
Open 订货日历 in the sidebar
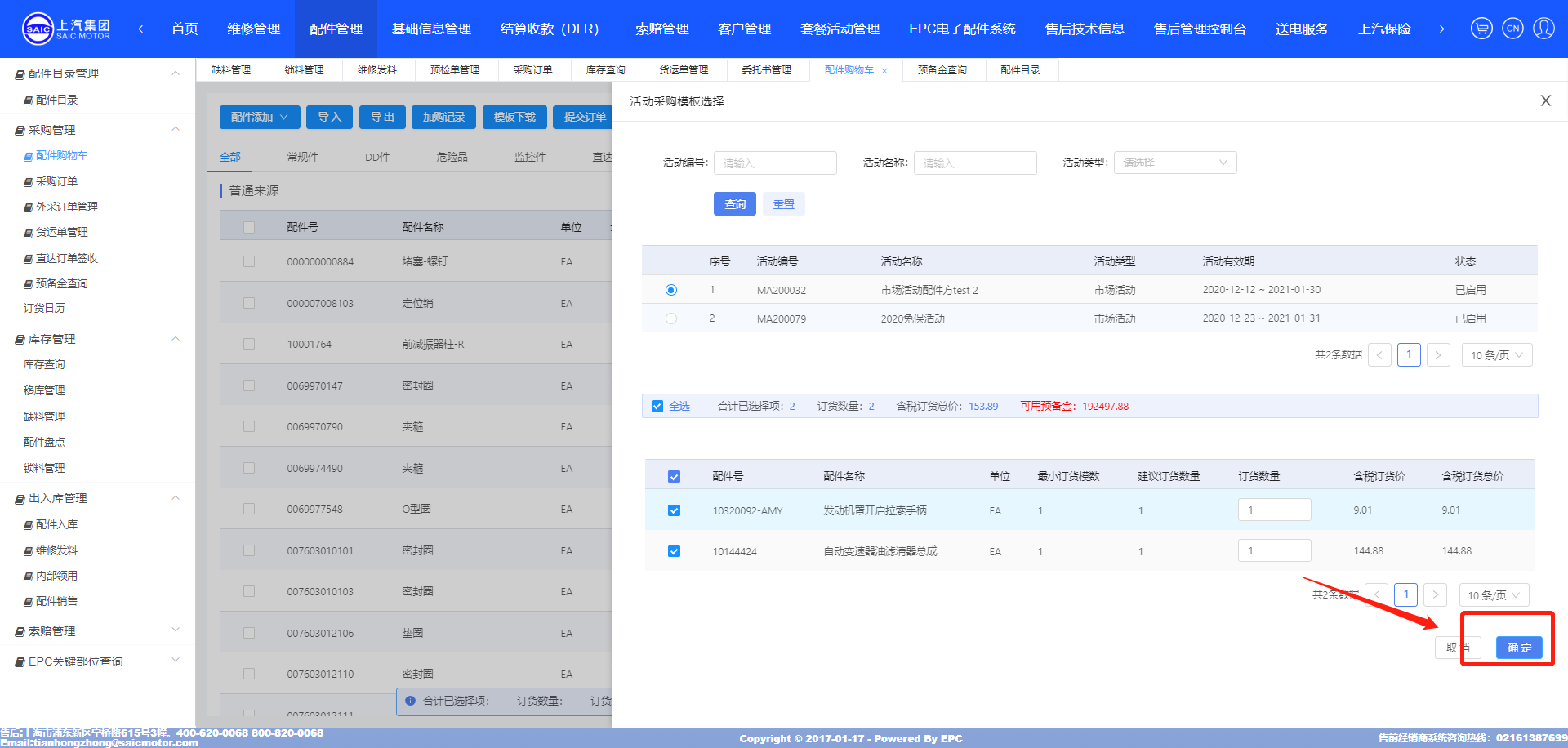click(x=44, y=308)
